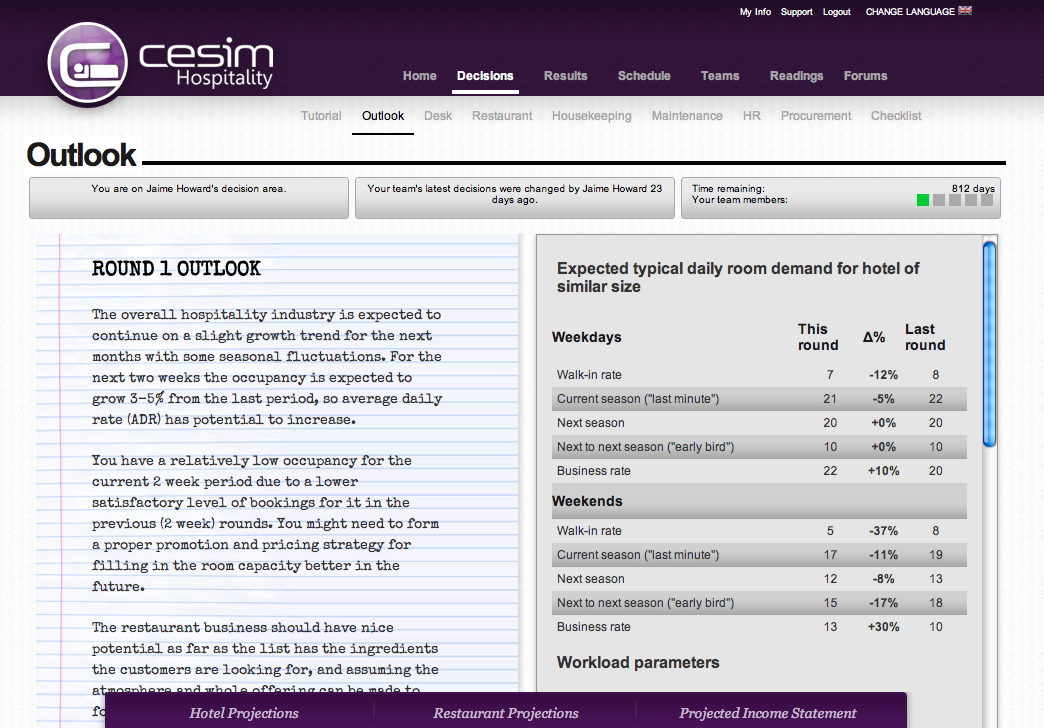Switch to the Desk tab

pyautogui.click(x=437, y=116)
